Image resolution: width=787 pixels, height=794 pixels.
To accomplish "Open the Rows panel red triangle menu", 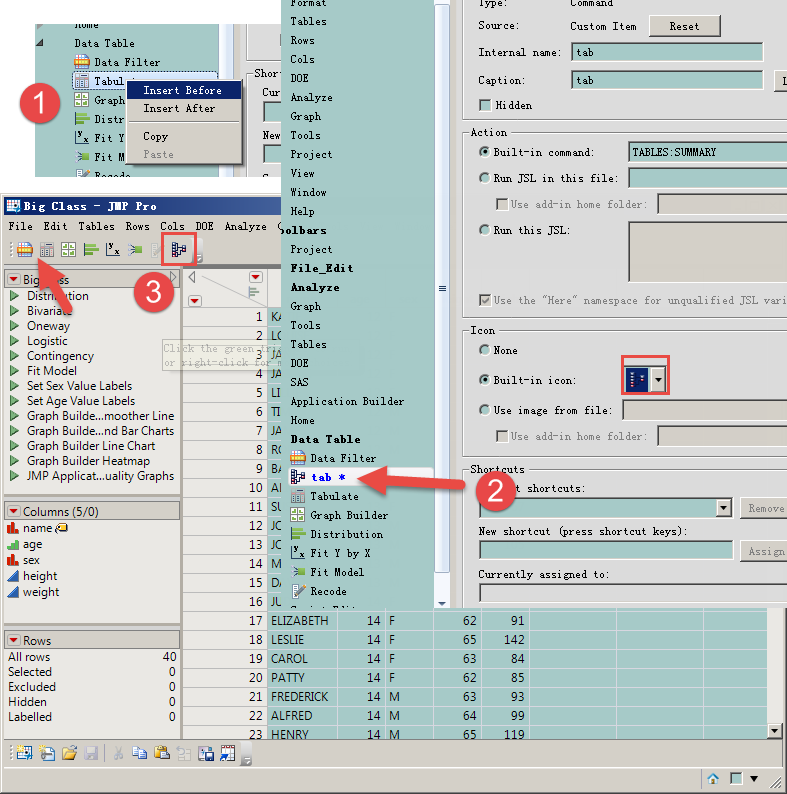I will (x=14, y=641).
